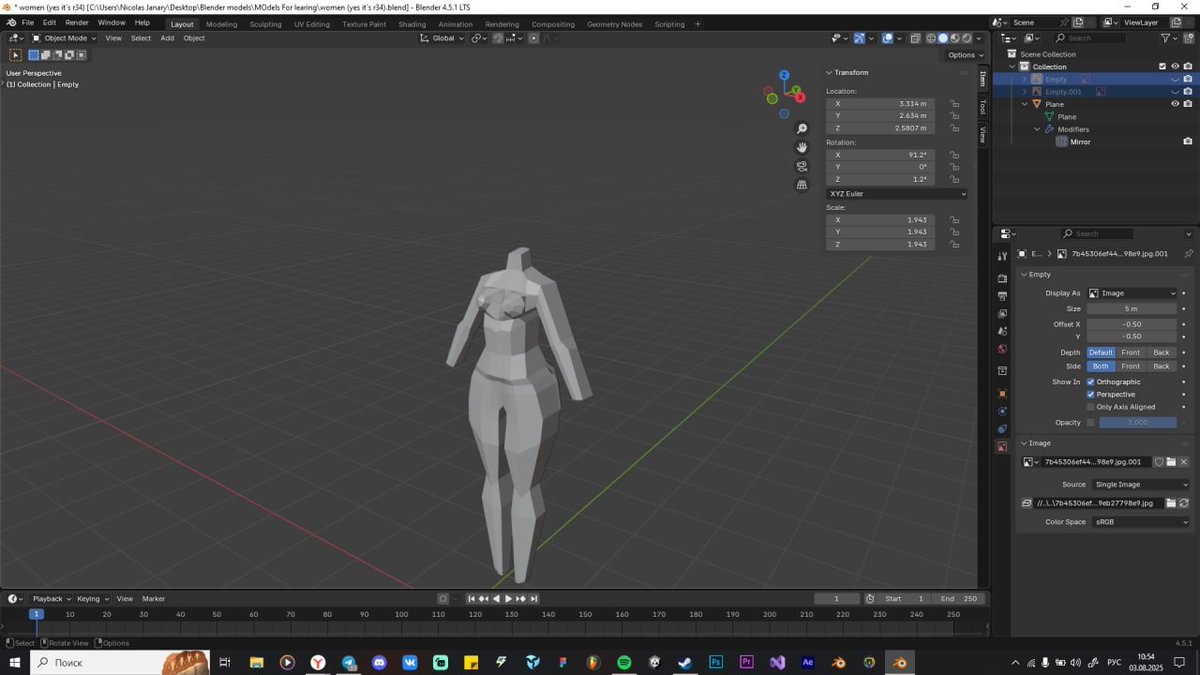Click the reload image file icon
Viewport: 1200px width, 675px height.
(x=1184, y=503)
